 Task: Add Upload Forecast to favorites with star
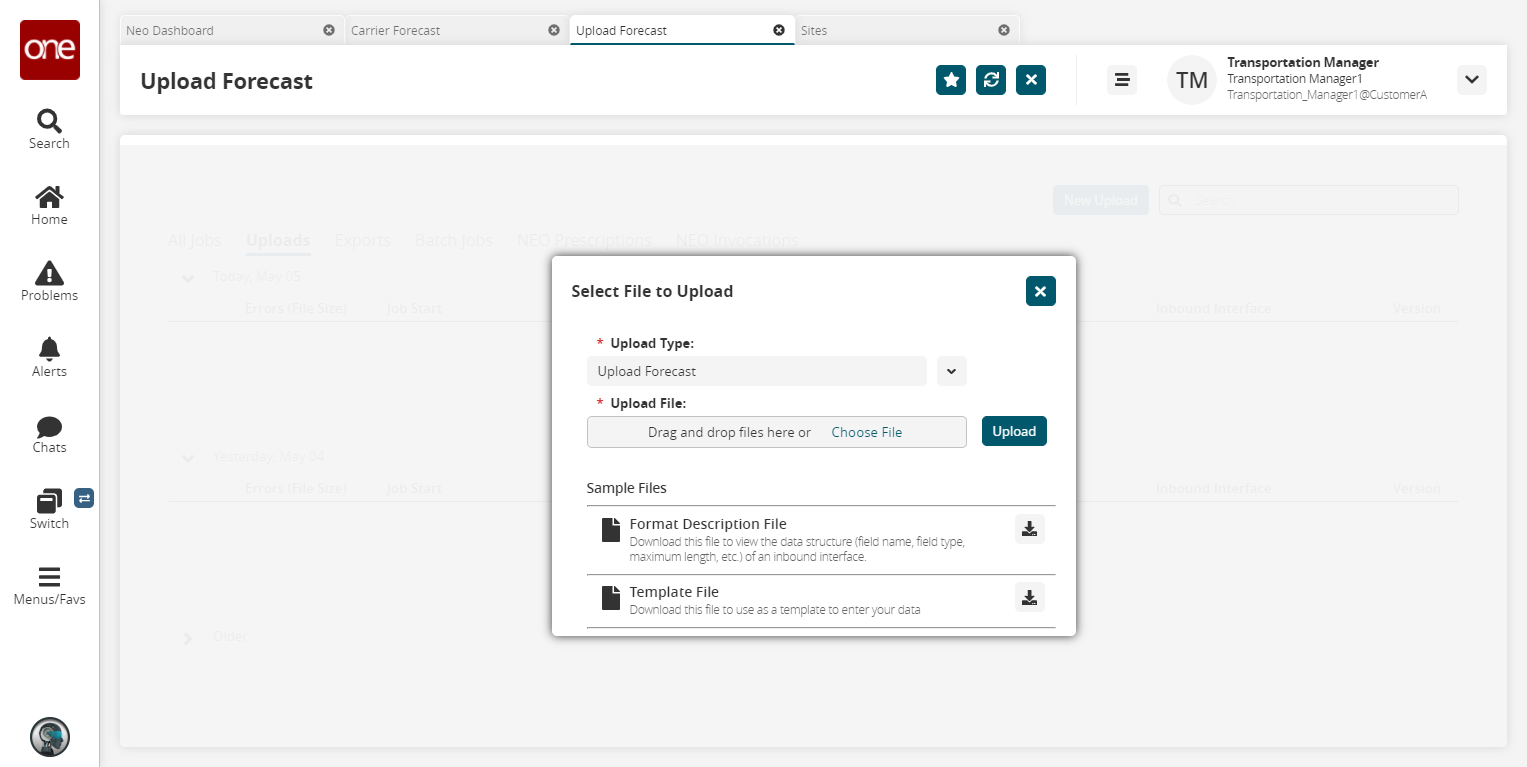[x=951, y=80]
